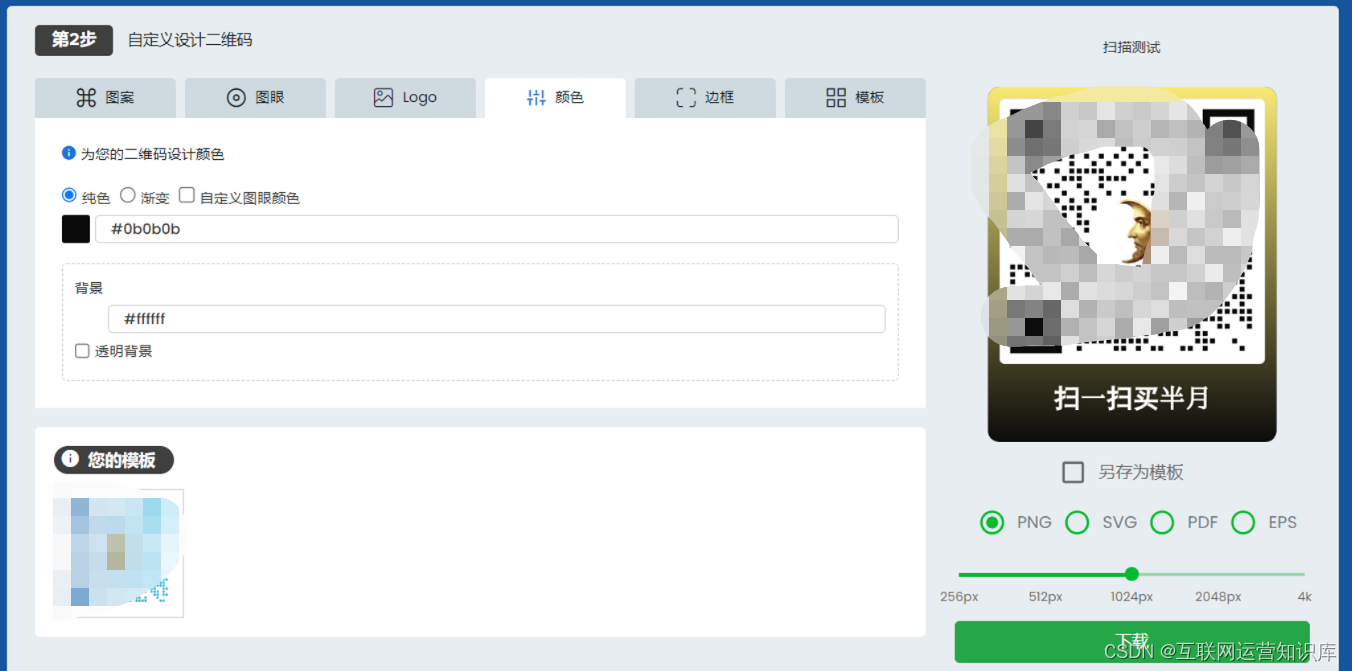The image size is (1352, 671).
Task: Click the 下载 download button
Action: (1132, 642)
